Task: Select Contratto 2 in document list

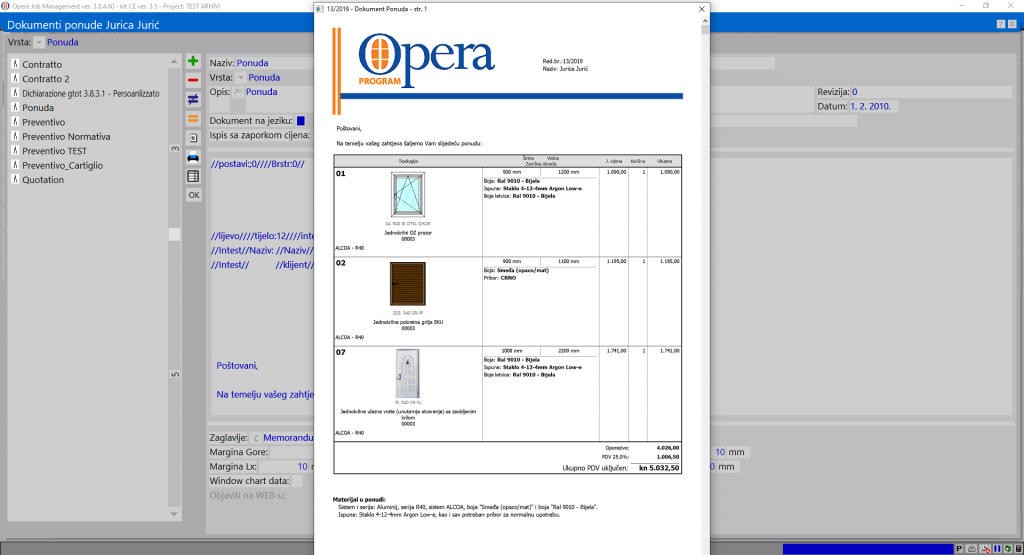Action: tap(46, 78)
